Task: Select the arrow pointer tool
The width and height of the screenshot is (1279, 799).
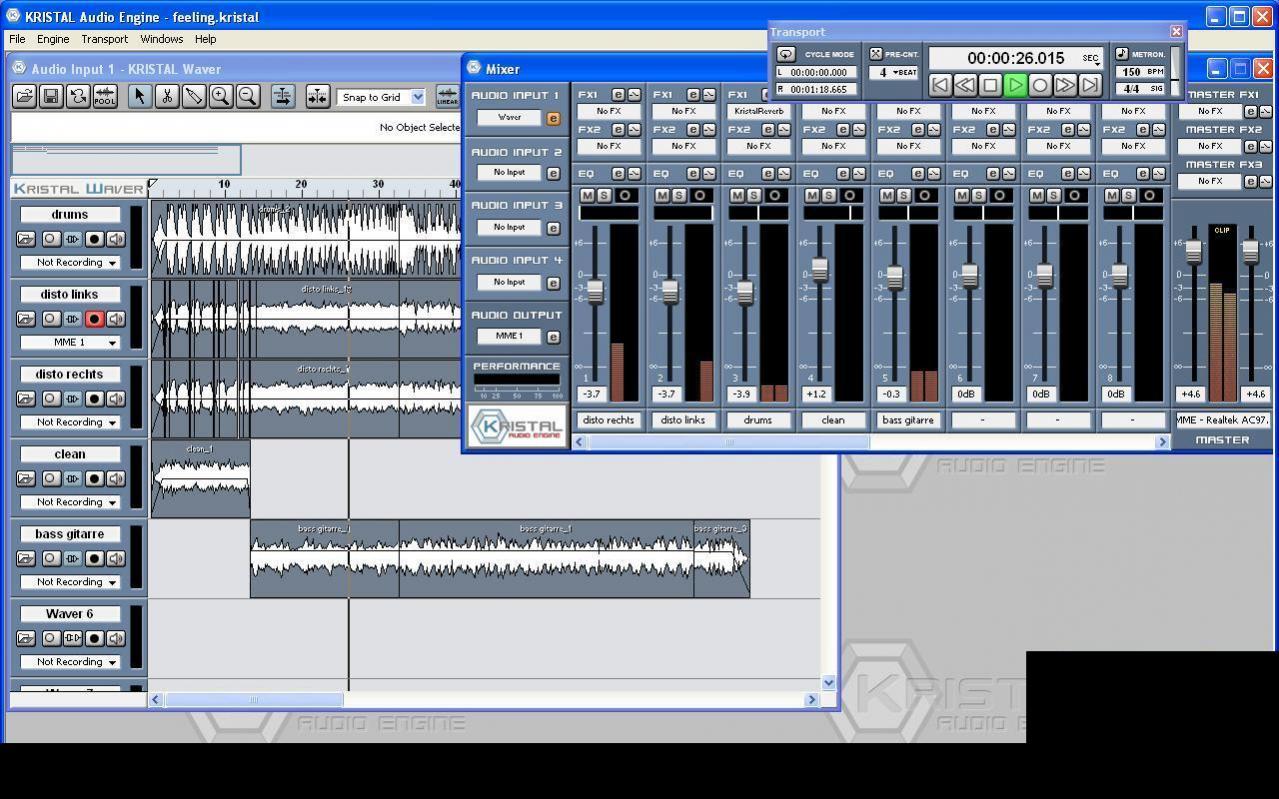Action: pyautogui.click(x=140, y=97)
